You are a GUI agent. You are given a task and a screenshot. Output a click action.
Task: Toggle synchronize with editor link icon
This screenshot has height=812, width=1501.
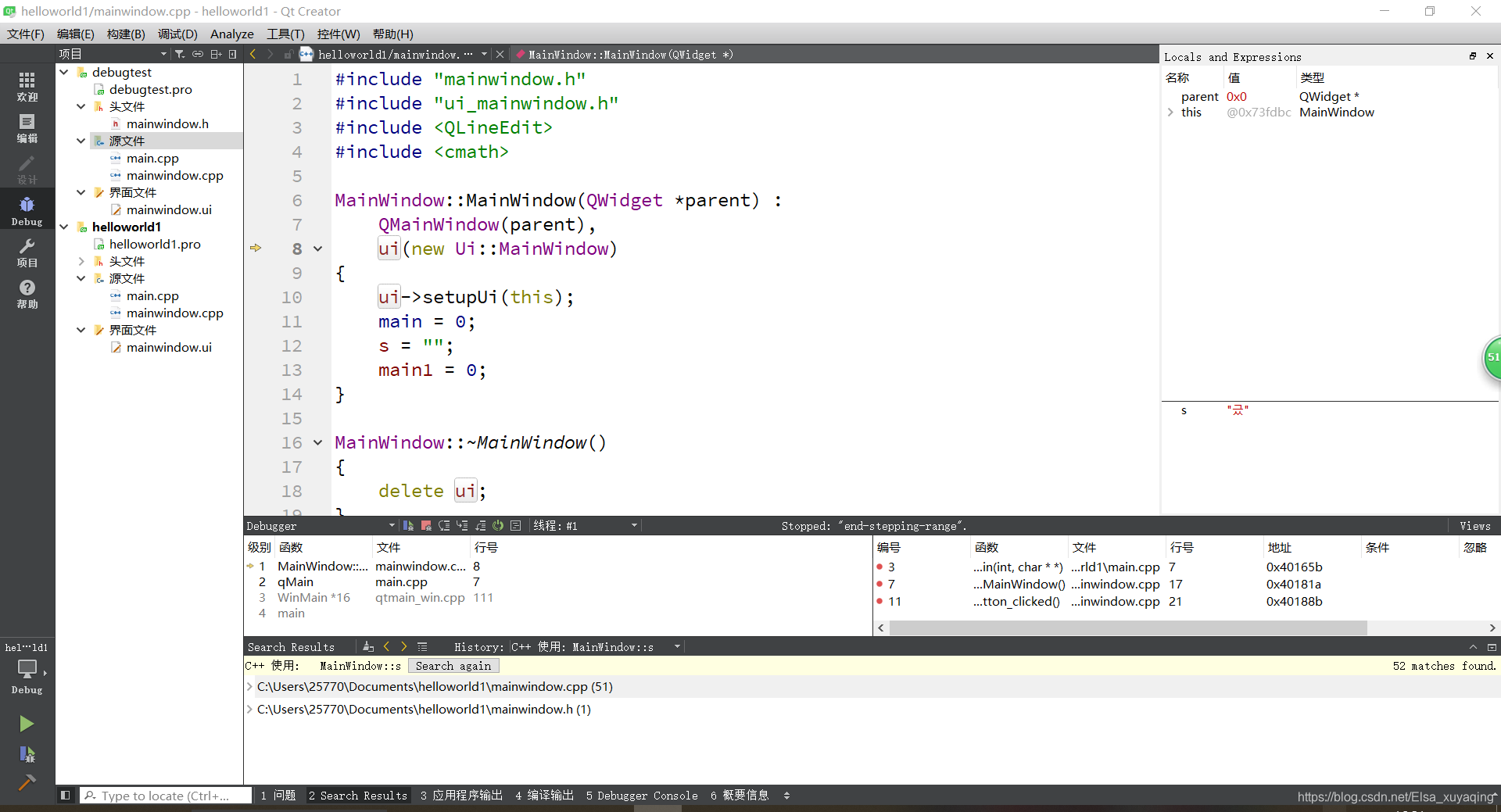(x=198, y=54)
